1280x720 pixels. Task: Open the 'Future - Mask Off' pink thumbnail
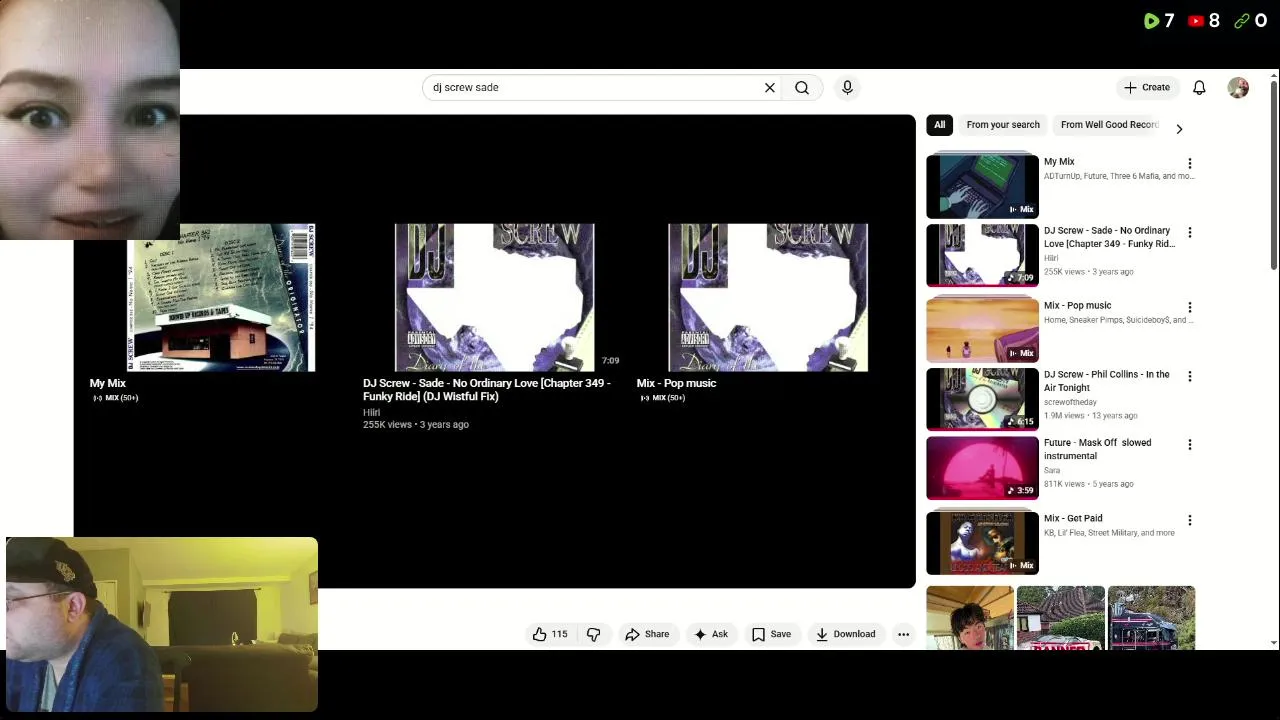(982, 467)
